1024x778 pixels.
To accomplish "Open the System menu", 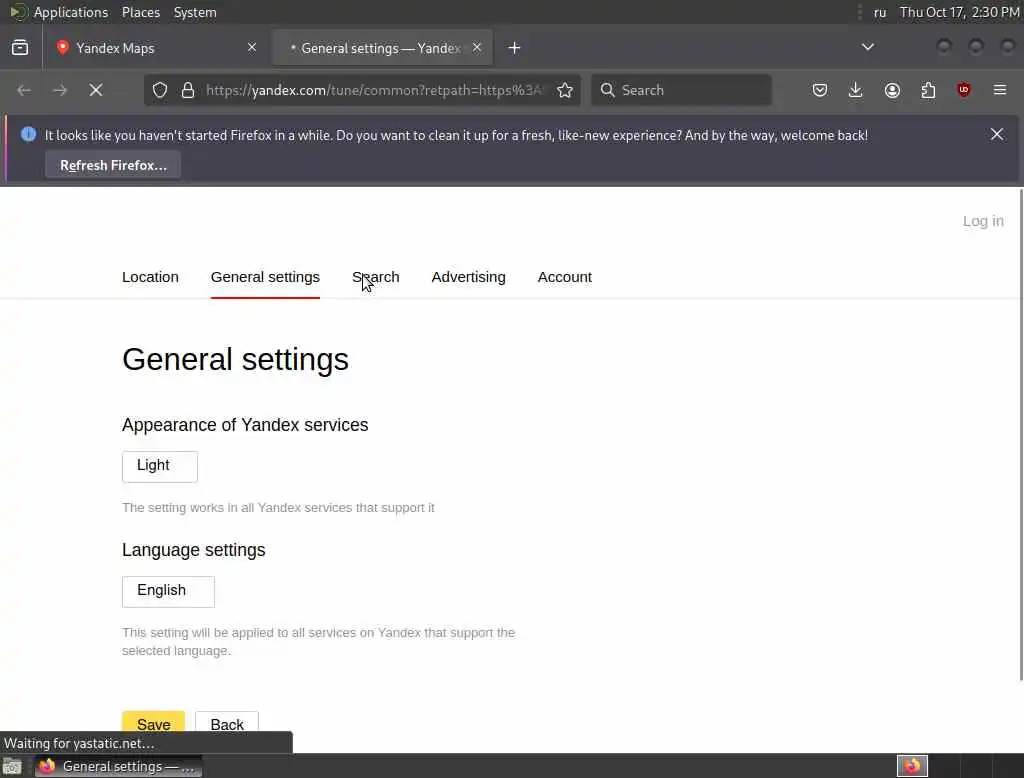I will click(x=195, y=12).
